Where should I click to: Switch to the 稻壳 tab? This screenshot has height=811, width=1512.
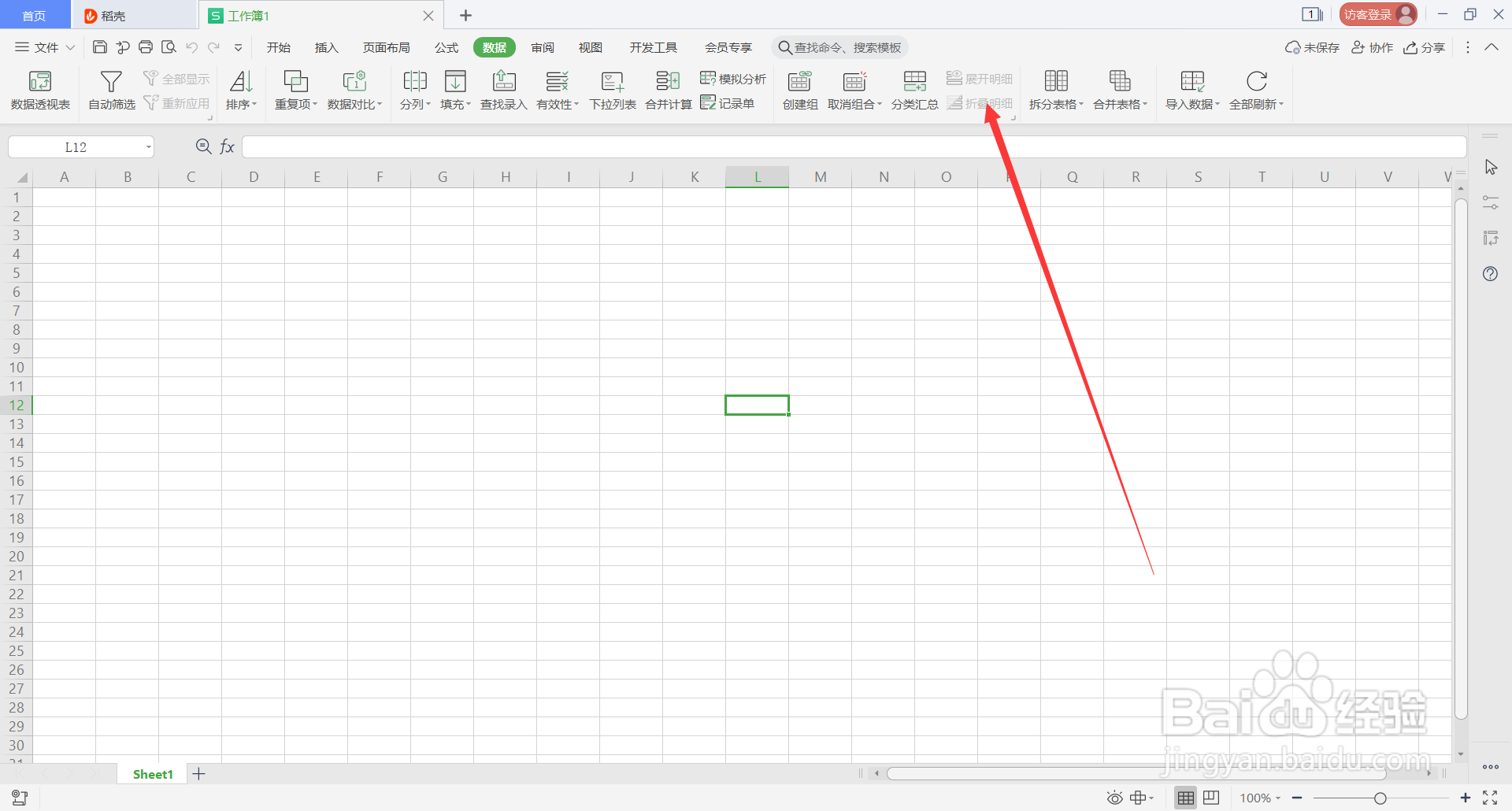134,15
